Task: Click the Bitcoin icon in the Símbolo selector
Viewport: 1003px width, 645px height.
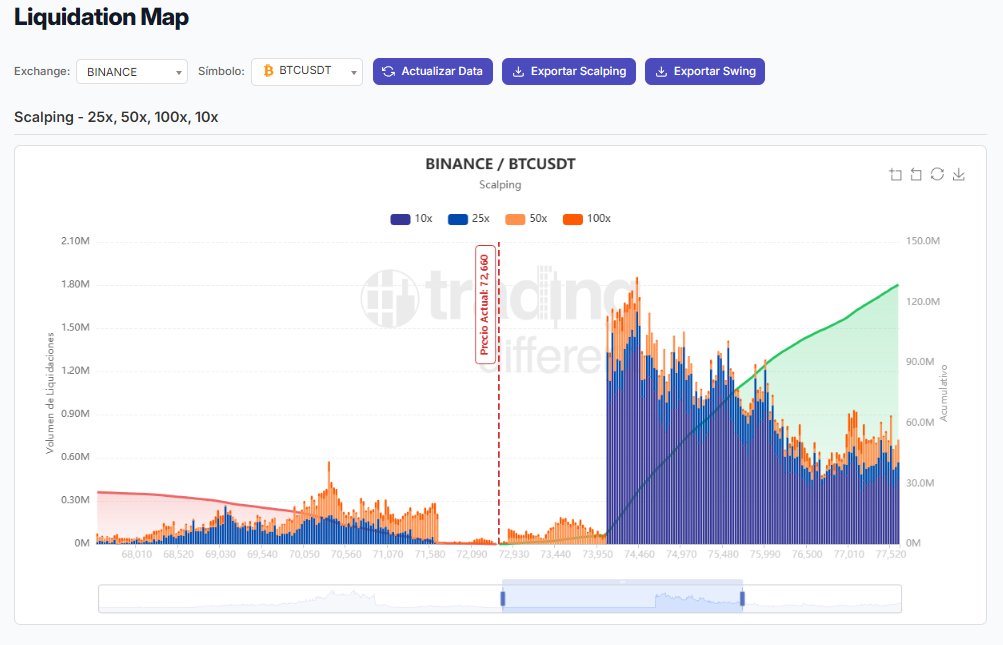Action: coord(269,70)
